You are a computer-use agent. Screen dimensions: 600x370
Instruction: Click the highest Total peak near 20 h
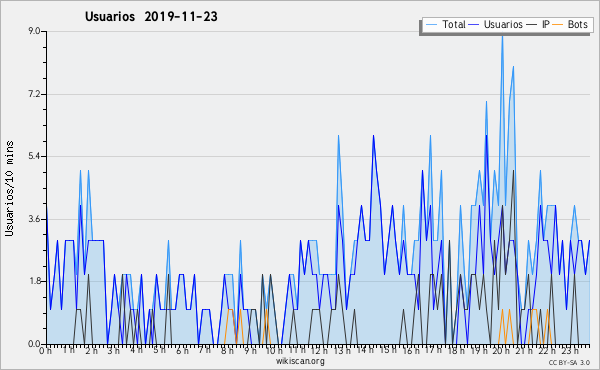(502, 35)
